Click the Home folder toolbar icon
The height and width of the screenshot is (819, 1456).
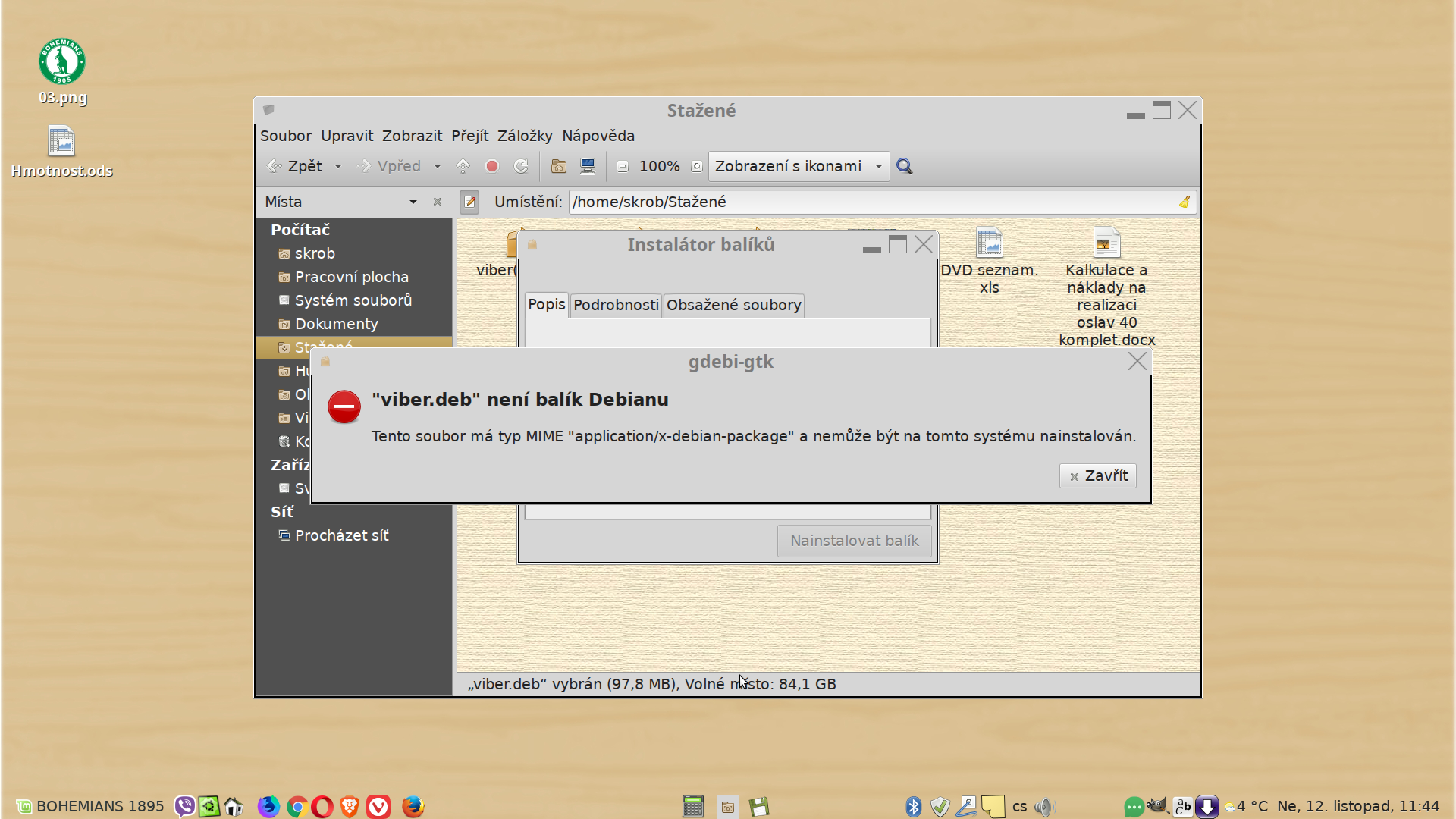coord(559,166)
